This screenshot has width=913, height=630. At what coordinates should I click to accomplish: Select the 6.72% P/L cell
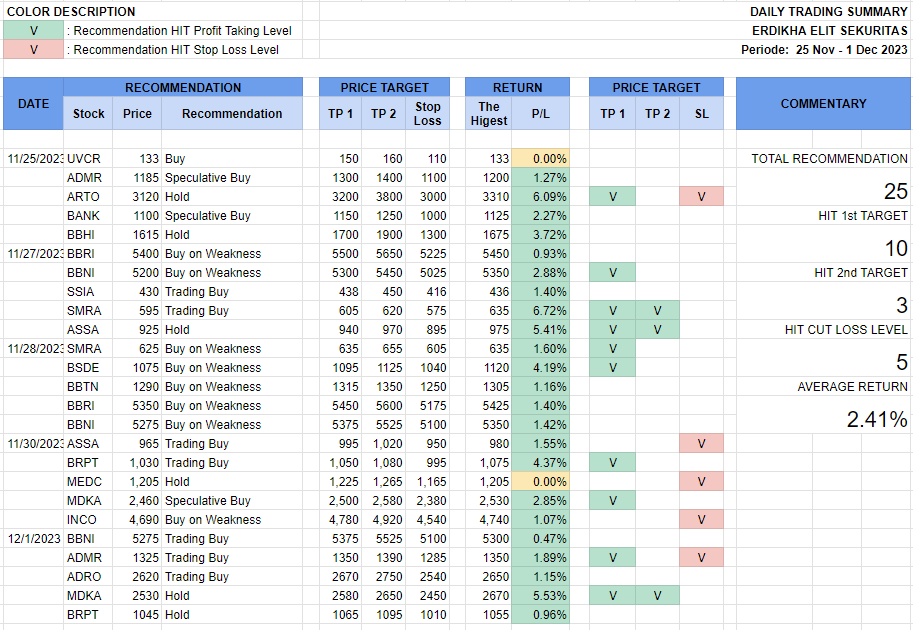(x=540, y=311)
